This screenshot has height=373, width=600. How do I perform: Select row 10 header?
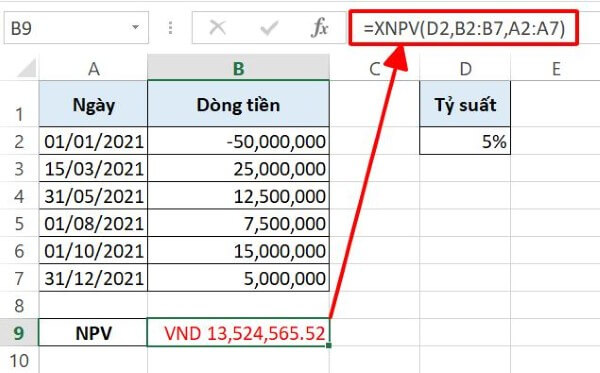[19, 360]
